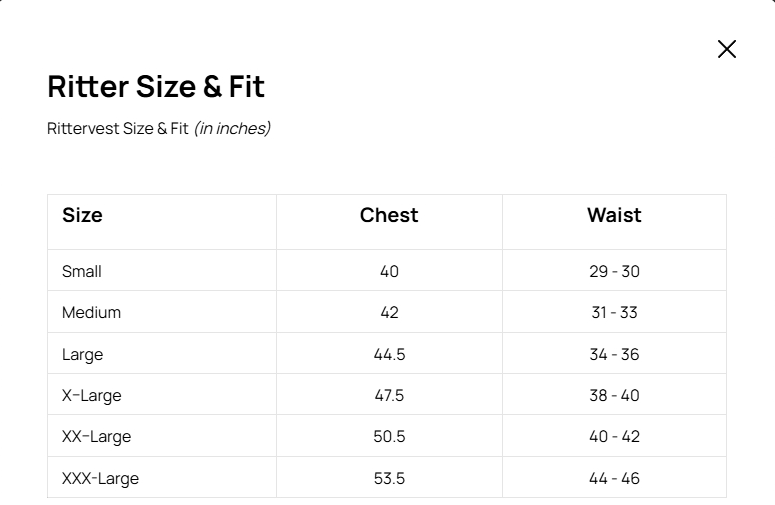This screenshot has height=505, width=775.
Task: Click waist range 40 - 42
Action: (614, 437)
